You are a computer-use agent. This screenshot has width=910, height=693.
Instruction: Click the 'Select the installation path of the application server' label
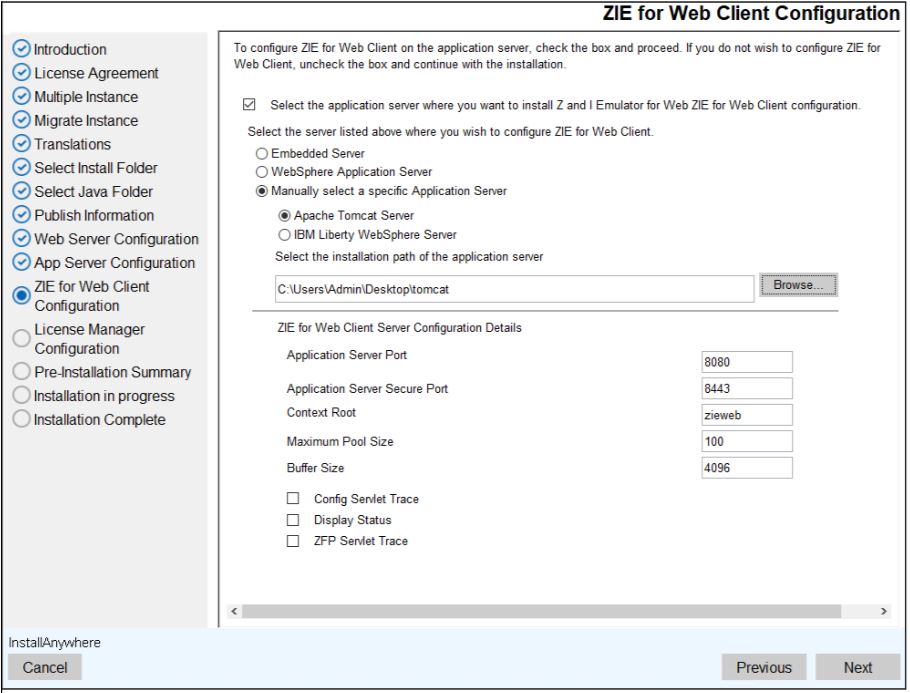click(409, 257)
